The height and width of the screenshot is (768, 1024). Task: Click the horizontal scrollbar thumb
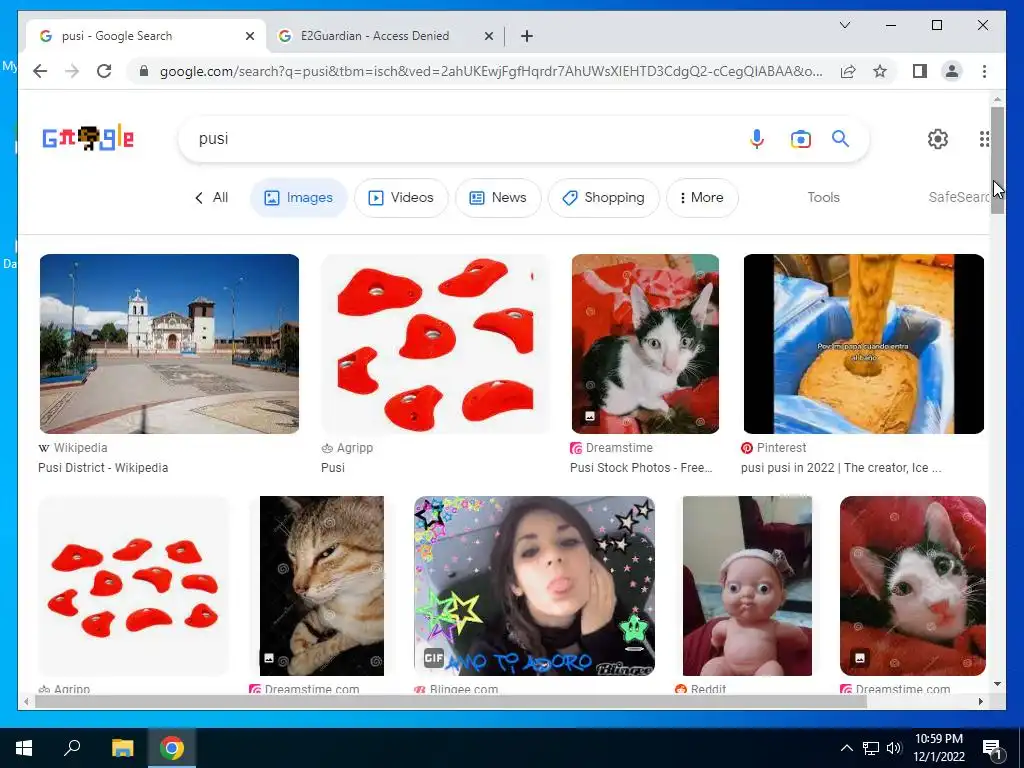click(451, 701)
